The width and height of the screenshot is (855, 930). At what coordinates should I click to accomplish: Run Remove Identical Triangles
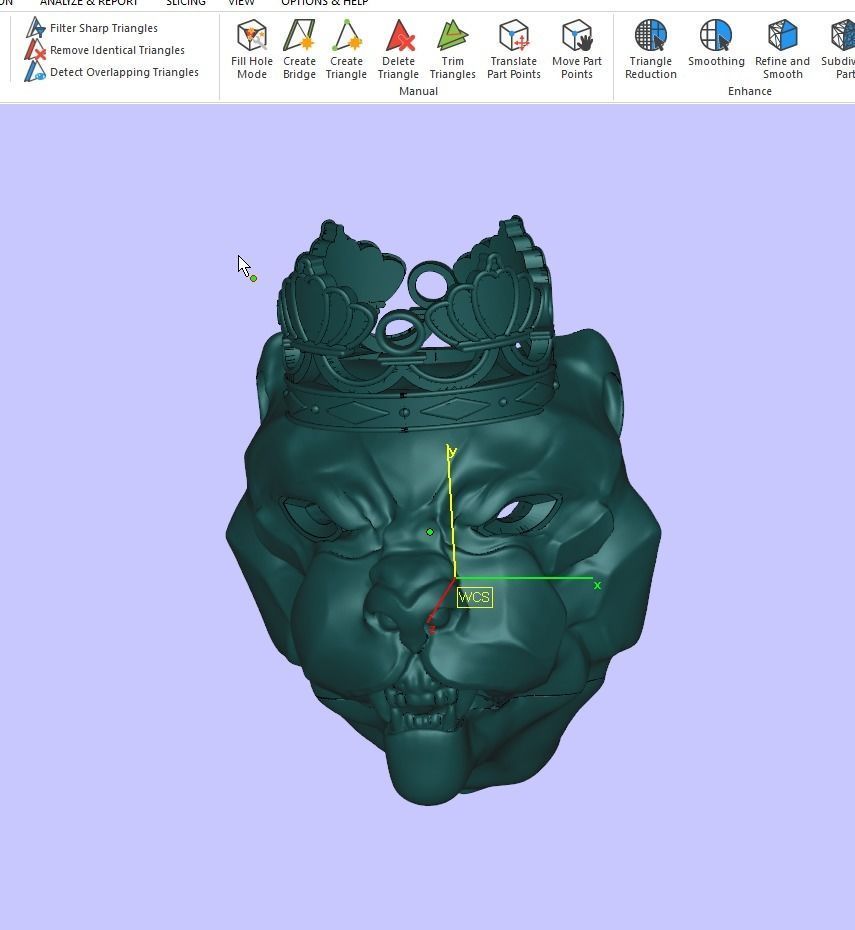click(106, 50)
